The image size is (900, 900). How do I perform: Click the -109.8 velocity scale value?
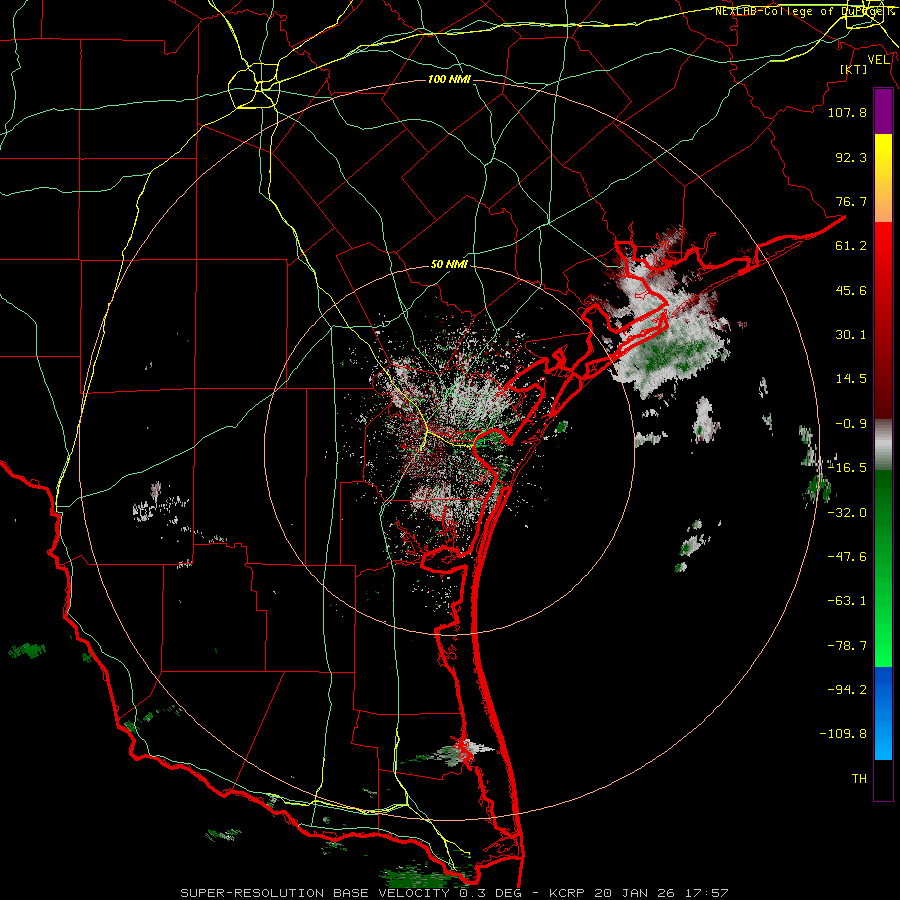[x=843, y=734]
